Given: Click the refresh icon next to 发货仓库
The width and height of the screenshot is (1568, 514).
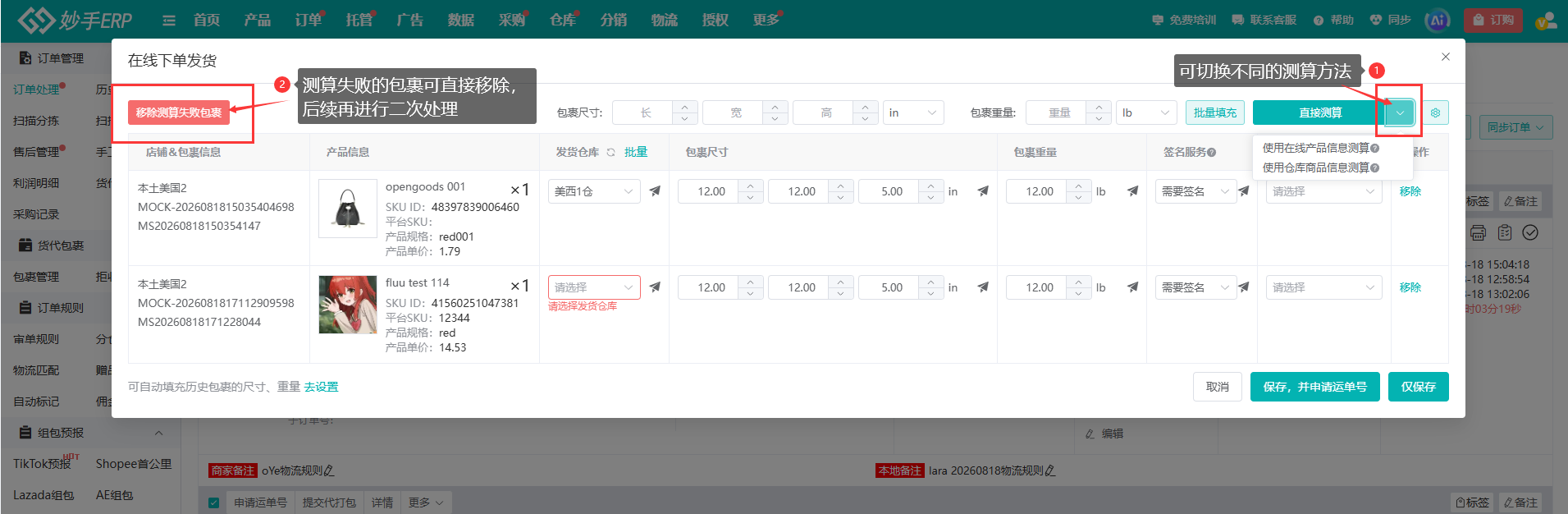Looking at the screenshot, I should tap(610, 153).
